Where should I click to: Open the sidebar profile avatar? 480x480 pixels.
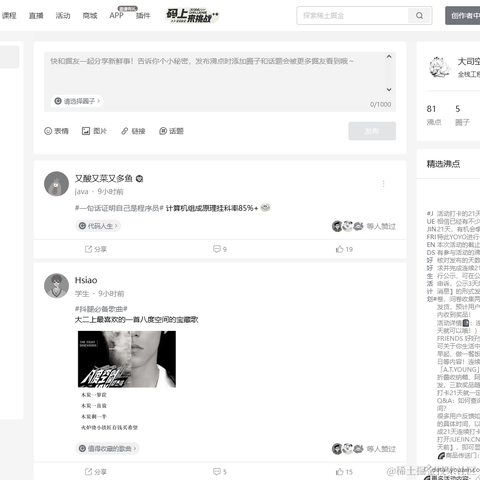click(x=439, y=67)
